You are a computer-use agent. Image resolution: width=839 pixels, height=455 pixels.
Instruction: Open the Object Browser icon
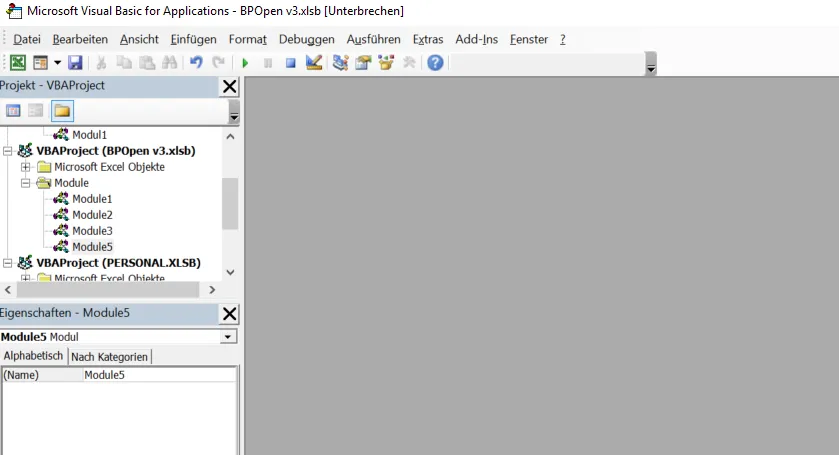[x=386, y=63]
